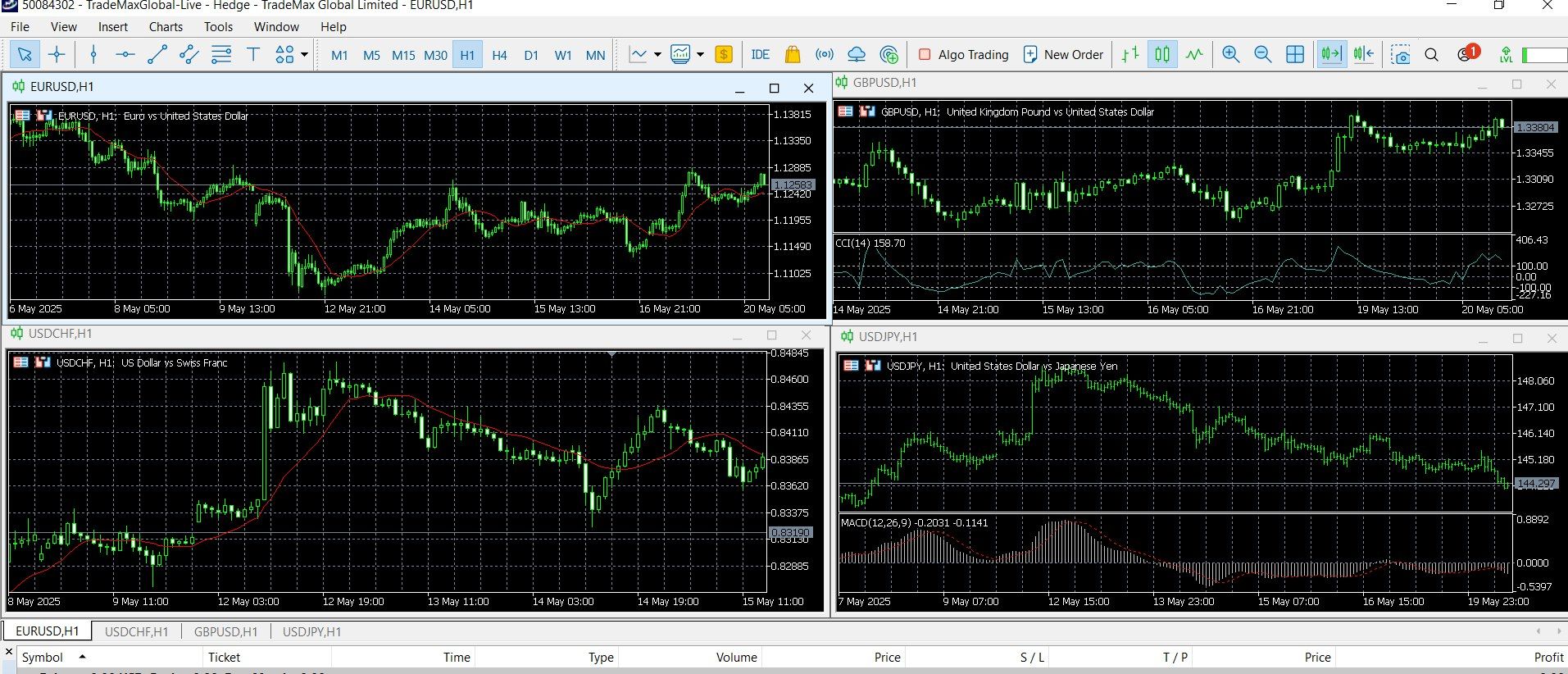This screenshot has width=1568, height=674.
Task: Open the Window menu
Action: coord(276,26)
